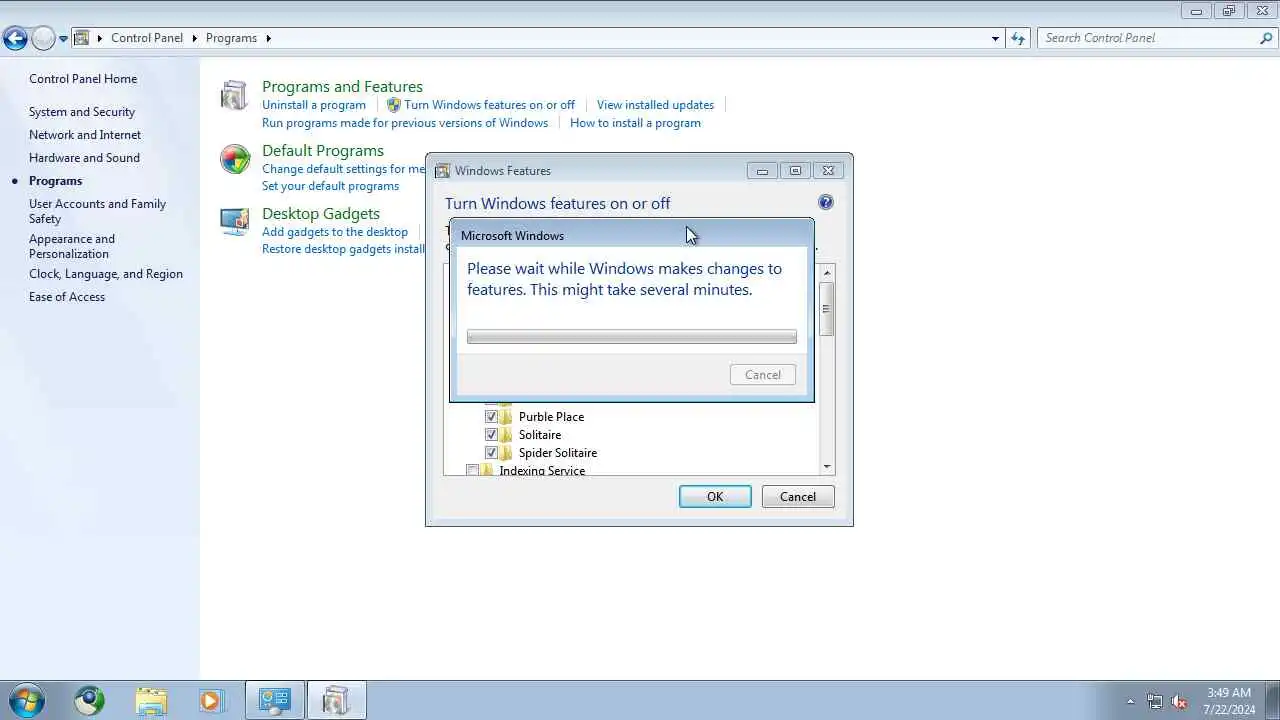Launch Windows Media Player from taskbar

tap(210, 700)
